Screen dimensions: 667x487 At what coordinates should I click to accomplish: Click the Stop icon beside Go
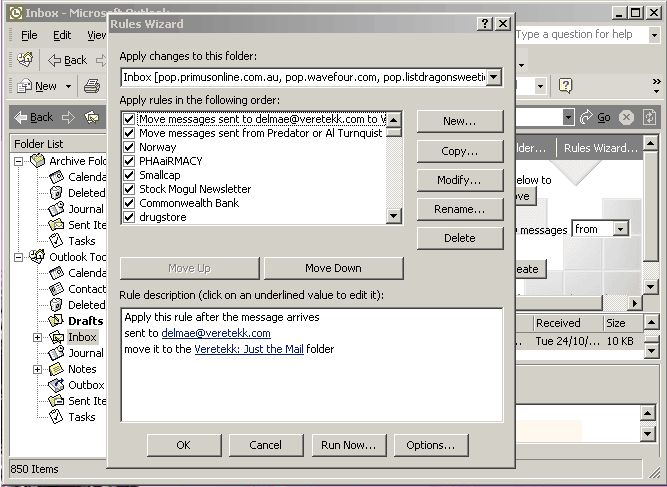point(626,117)
